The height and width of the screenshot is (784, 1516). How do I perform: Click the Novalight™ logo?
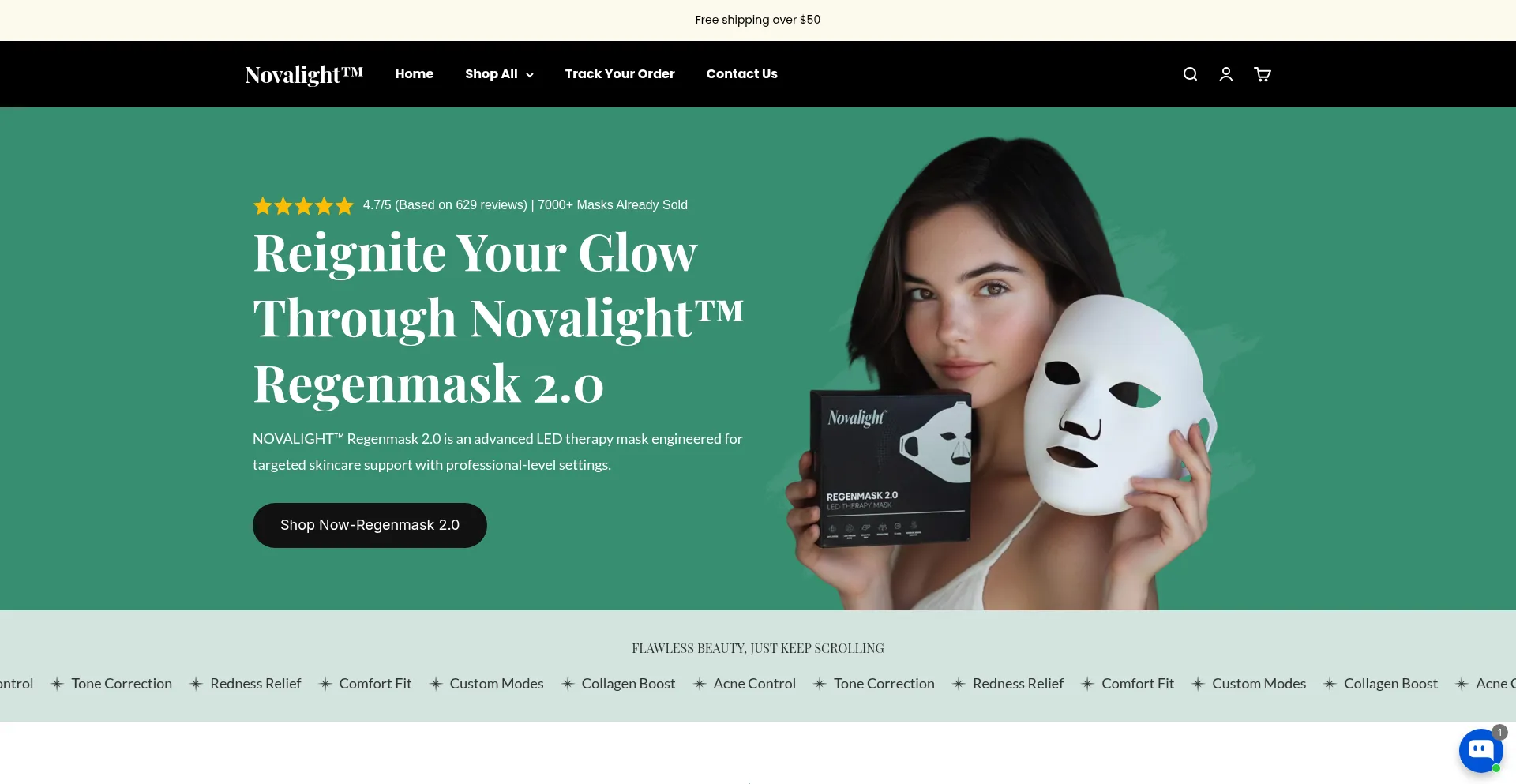304,74
